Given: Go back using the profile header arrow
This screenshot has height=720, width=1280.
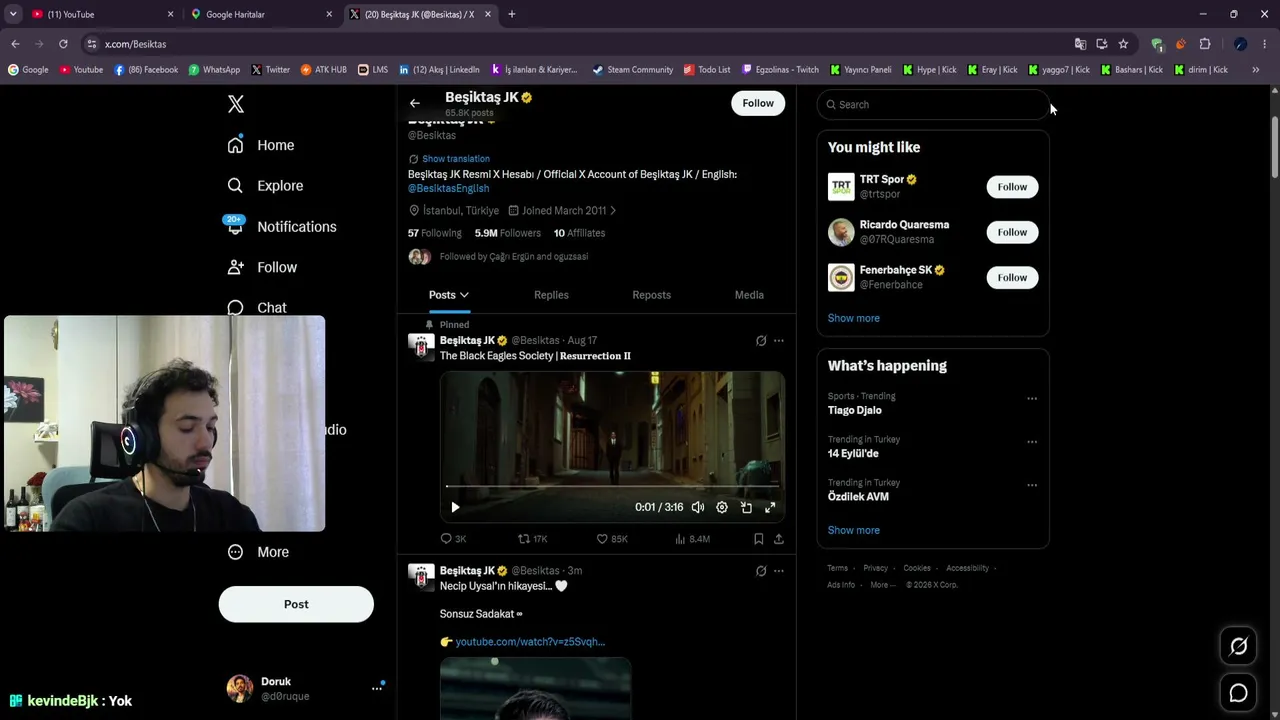Looking at the screenshot, I should pyautogui.click(x=414, y=103).
